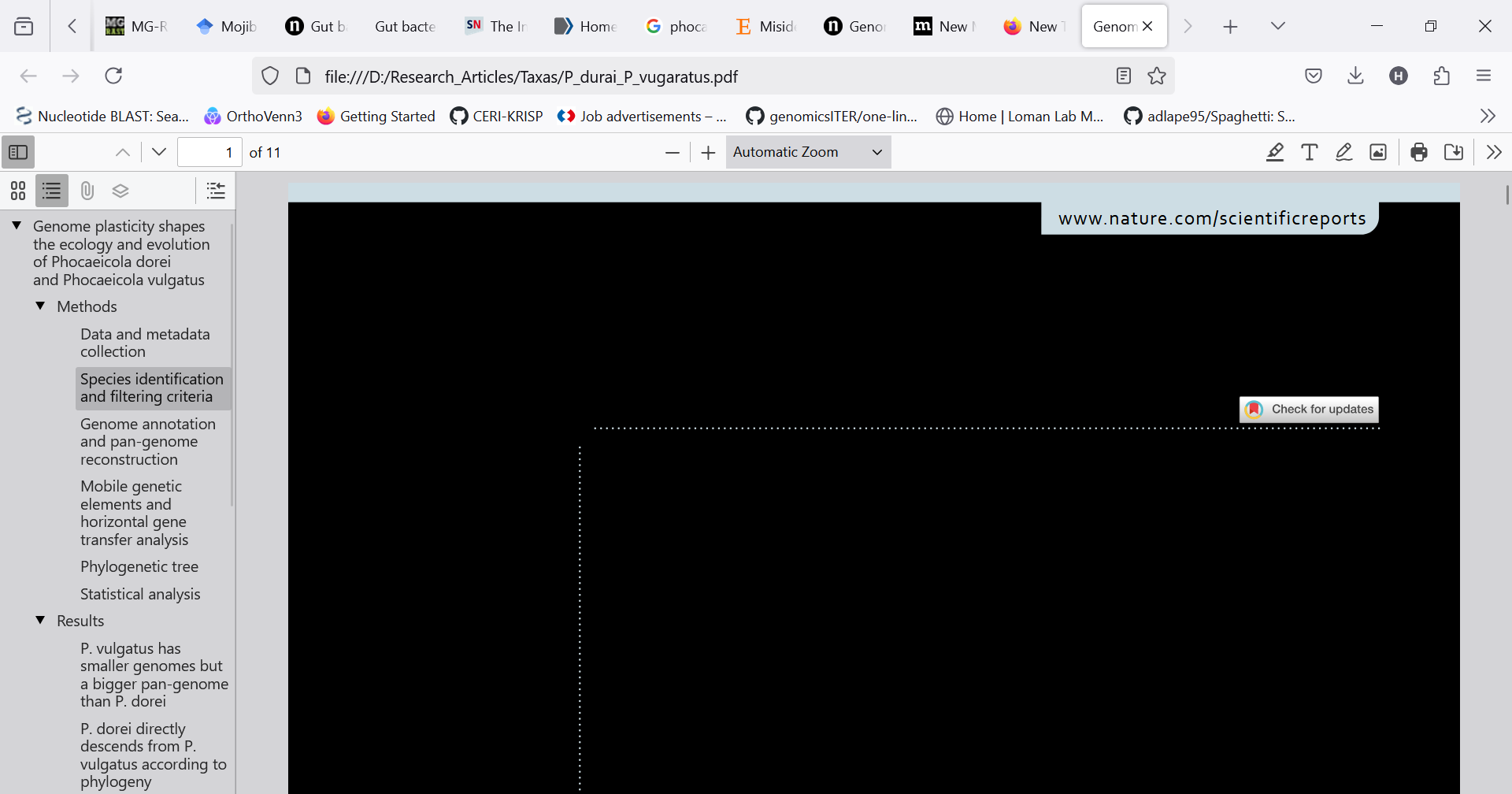This screenshot has width=1512, height=794.
Task: Show the page thumbnails panel
Action: 17,190
